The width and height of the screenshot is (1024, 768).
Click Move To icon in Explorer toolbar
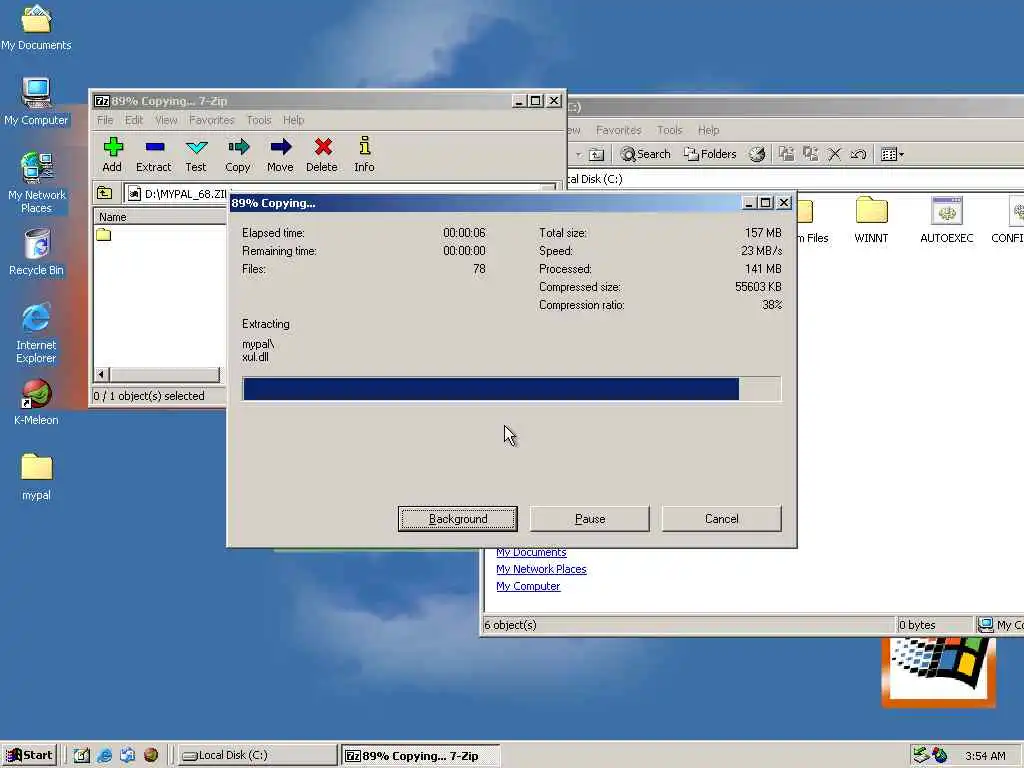[787, 154]
